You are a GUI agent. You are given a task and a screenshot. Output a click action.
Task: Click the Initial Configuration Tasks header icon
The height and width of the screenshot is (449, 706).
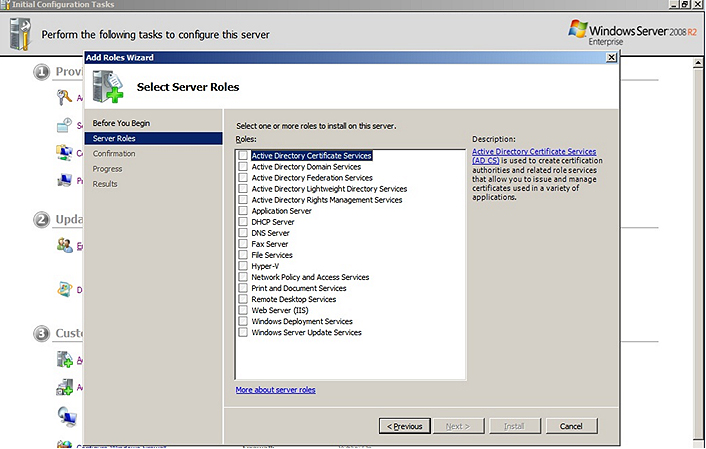[19, 32]
